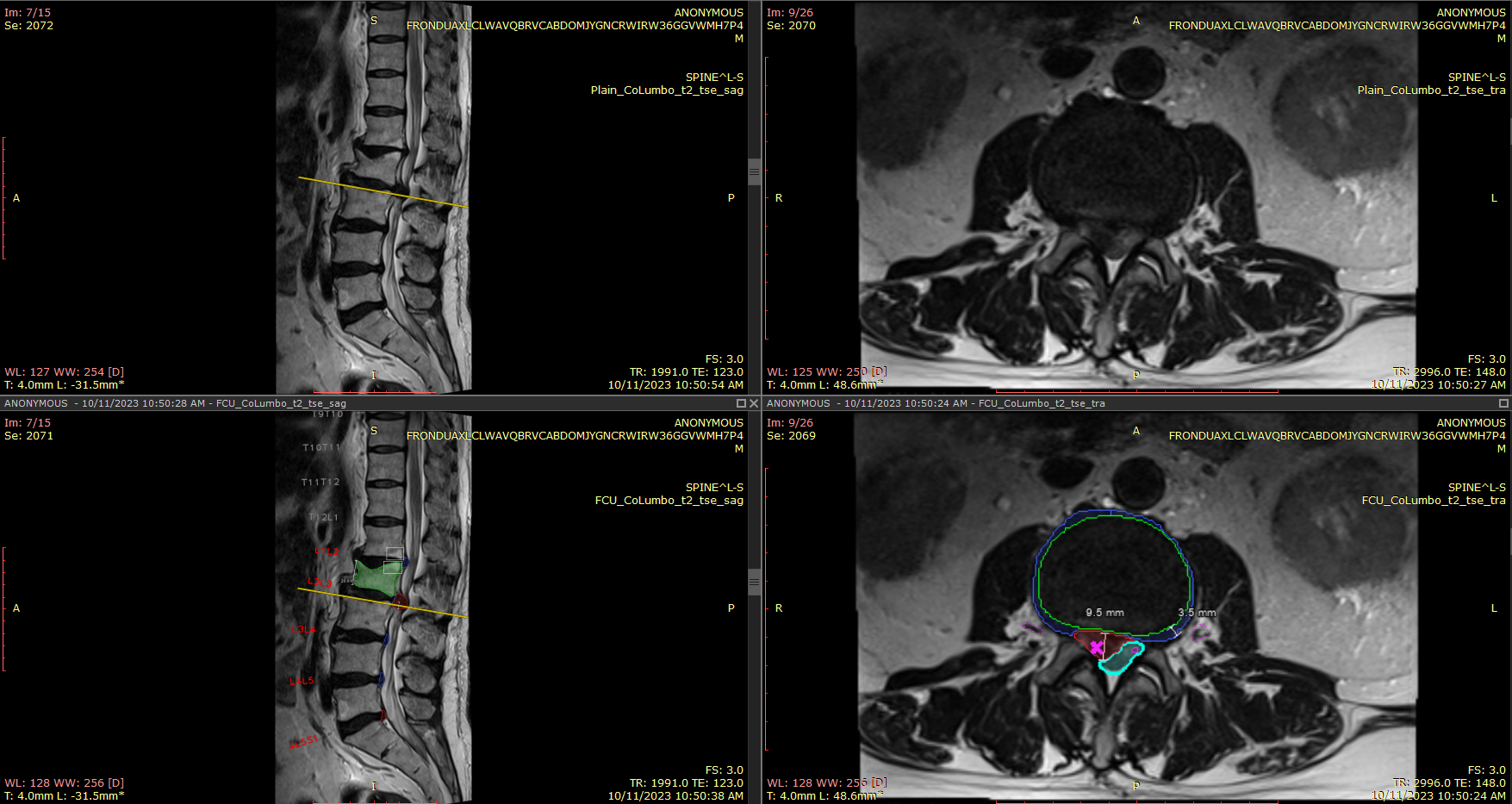Click 'TR: 1991.0 TE: 123.0' in series 2072
The image size is (1512, 804).
687,372
